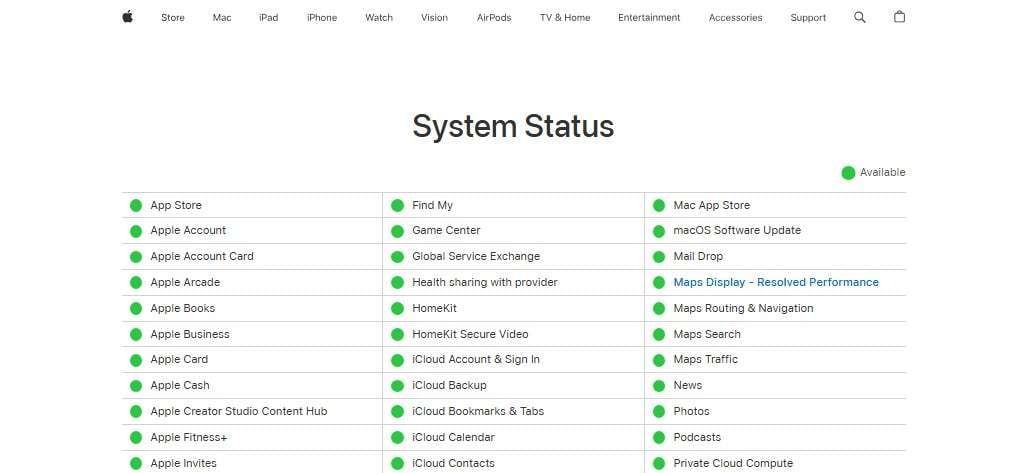Click the status dot next to Apple Cash
Screen dimensions: 1026x473
click(135, 386)
